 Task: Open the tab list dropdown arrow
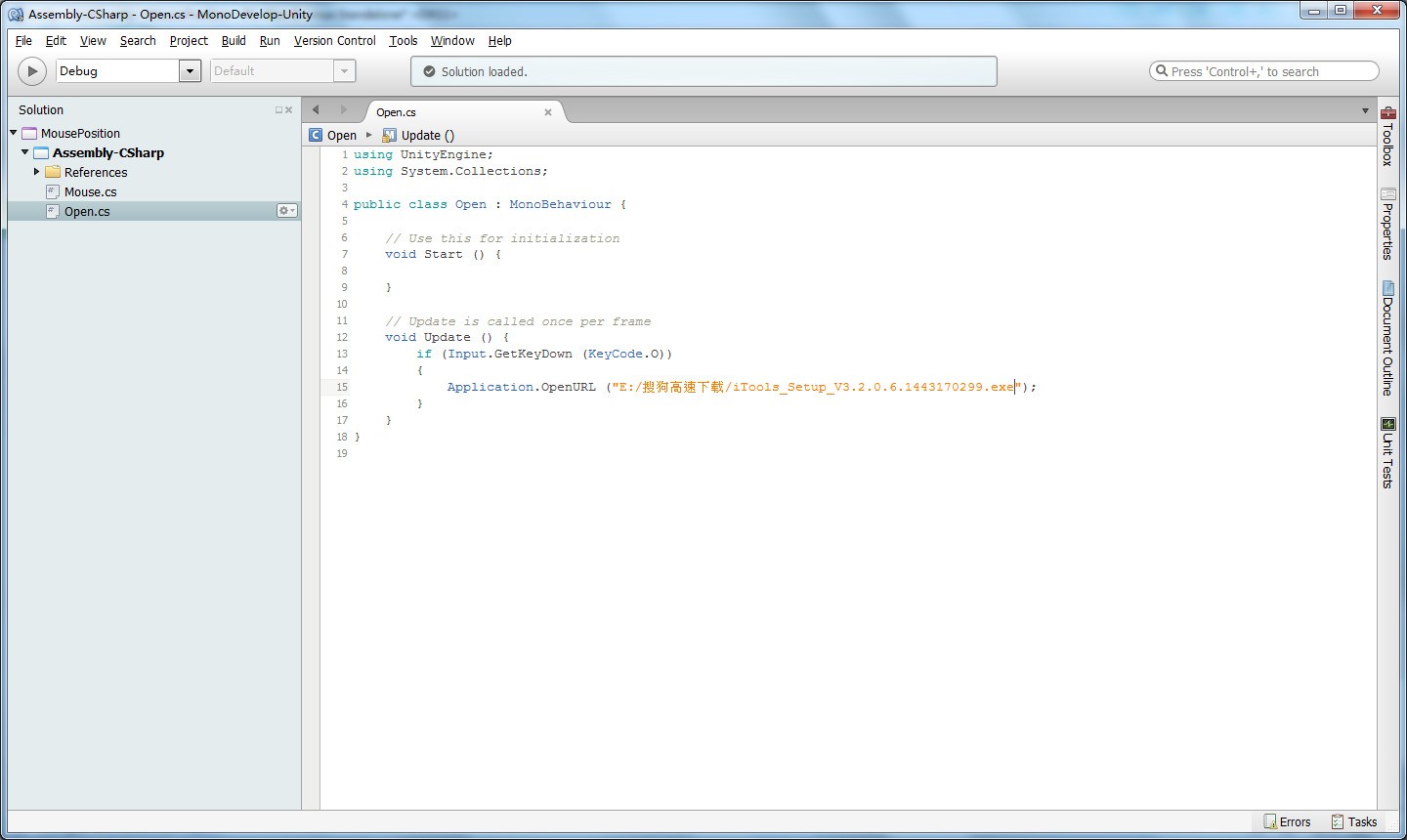coord(1365,111)
